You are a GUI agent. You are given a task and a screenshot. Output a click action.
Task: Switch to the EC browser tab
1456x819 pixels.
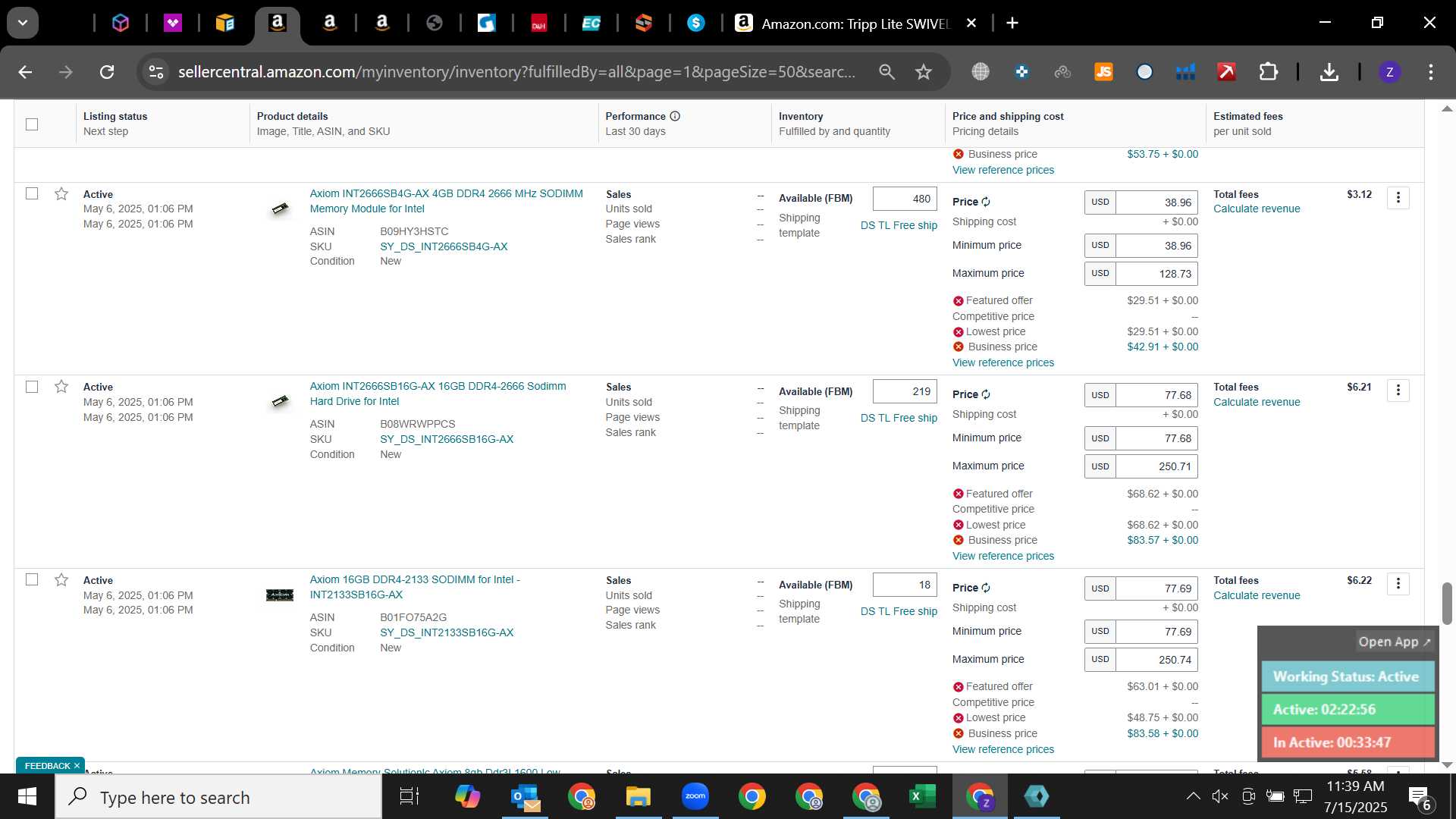point(591,24)
